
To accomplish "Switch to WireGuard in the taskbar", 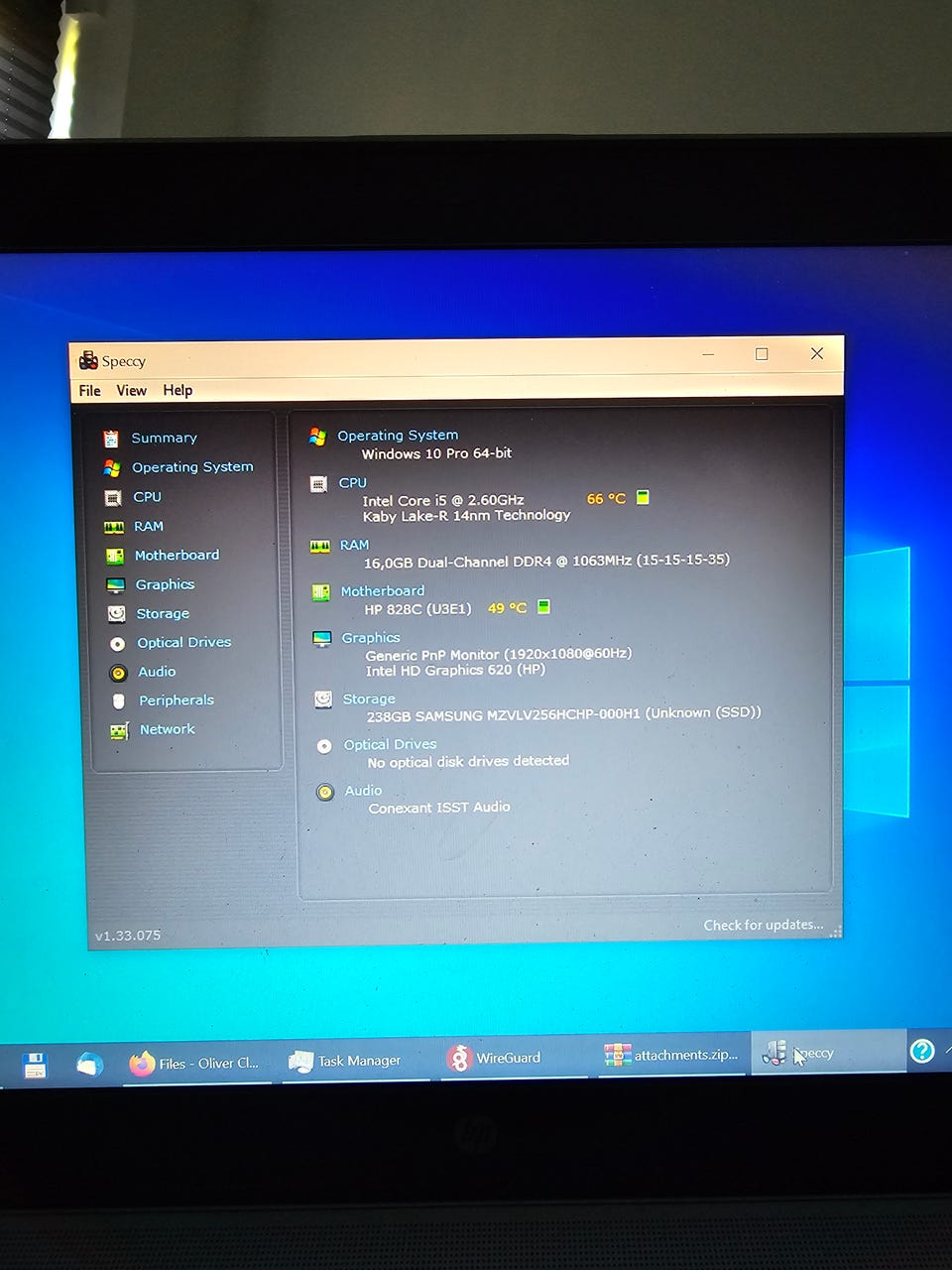I will point(494,1058).
